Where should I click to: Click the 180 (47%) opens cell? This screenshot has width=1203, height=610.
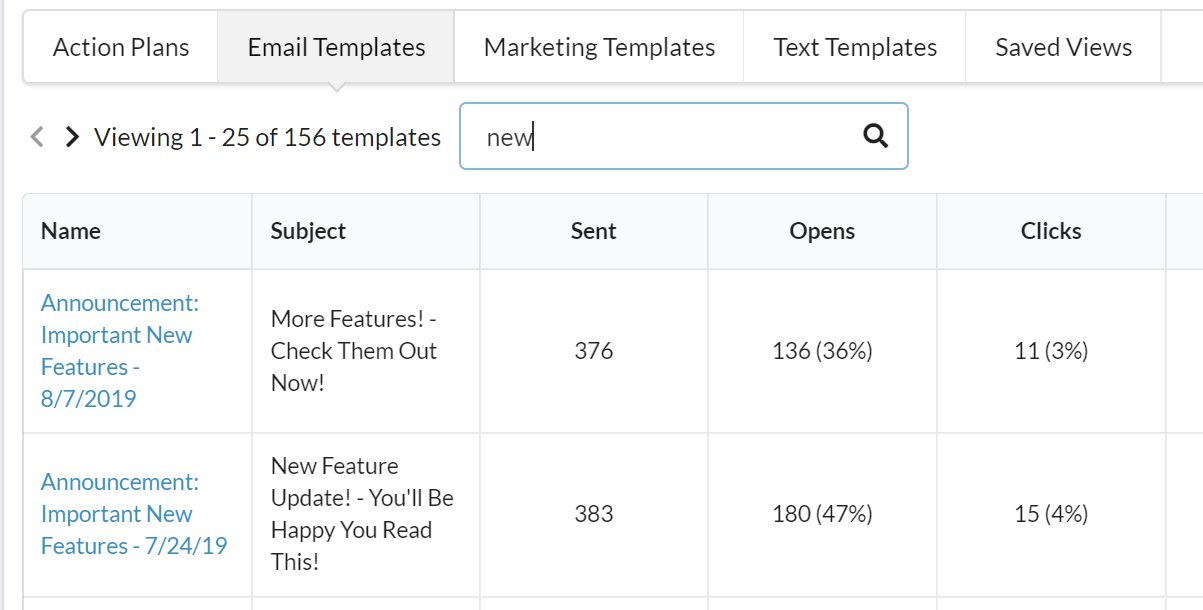click(822, 514)
